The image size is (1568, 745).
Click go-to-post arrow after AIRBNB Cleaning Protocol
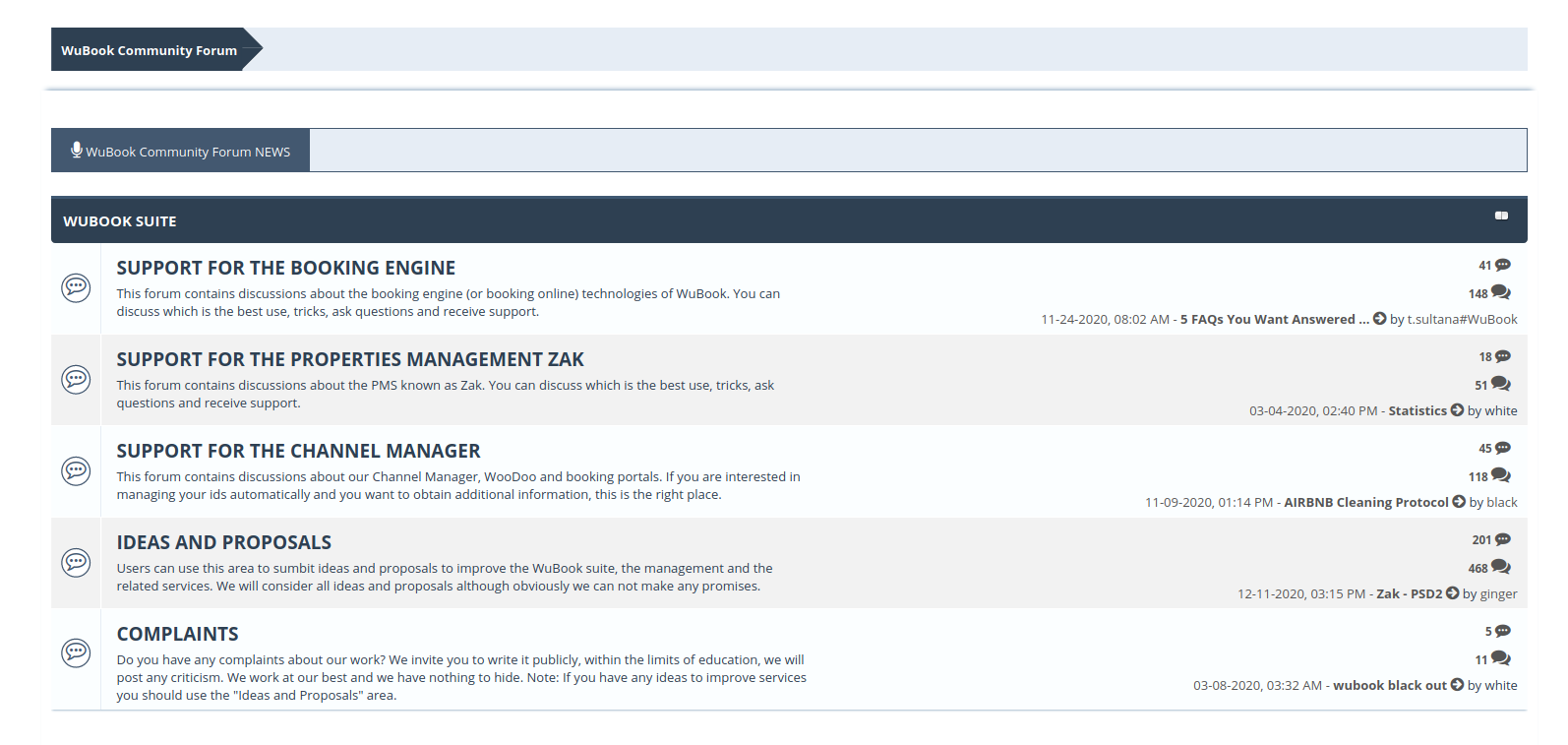click(x=1459, y=502)
